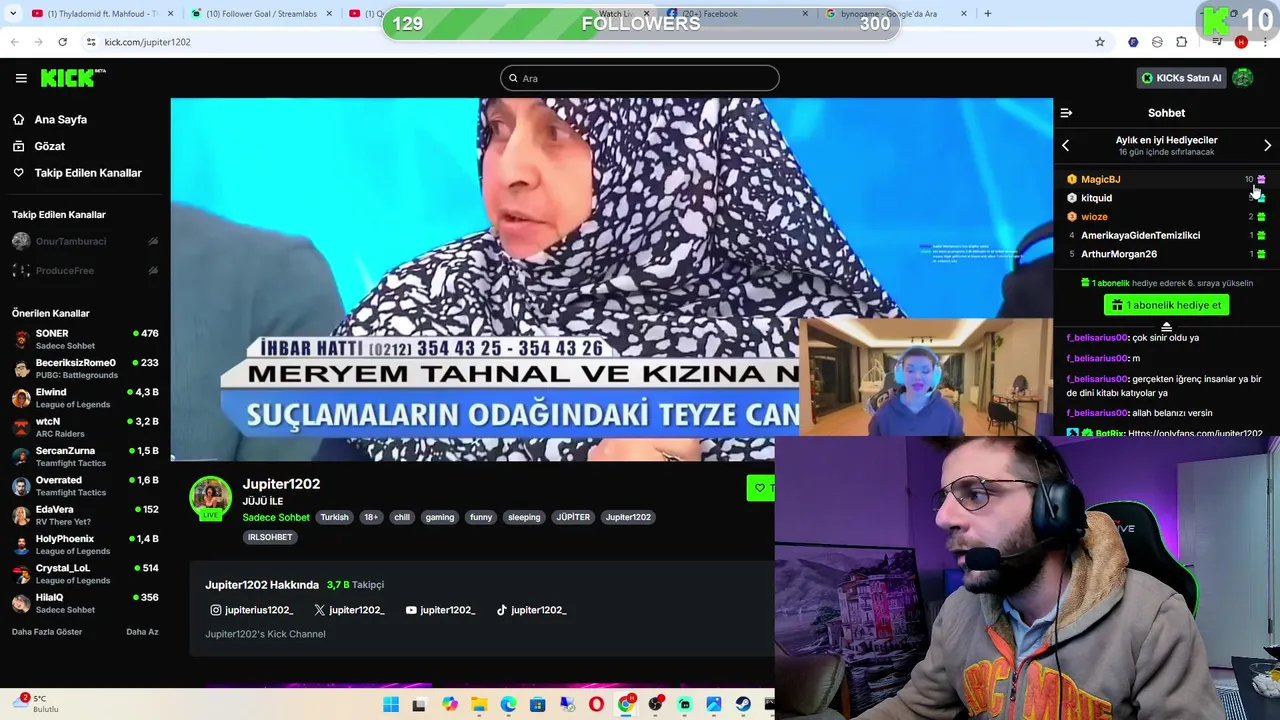The height and width of the screenshot is (720, 1280).
Task: Toggle the green heart follow button
Action: [x=760, y=488]
